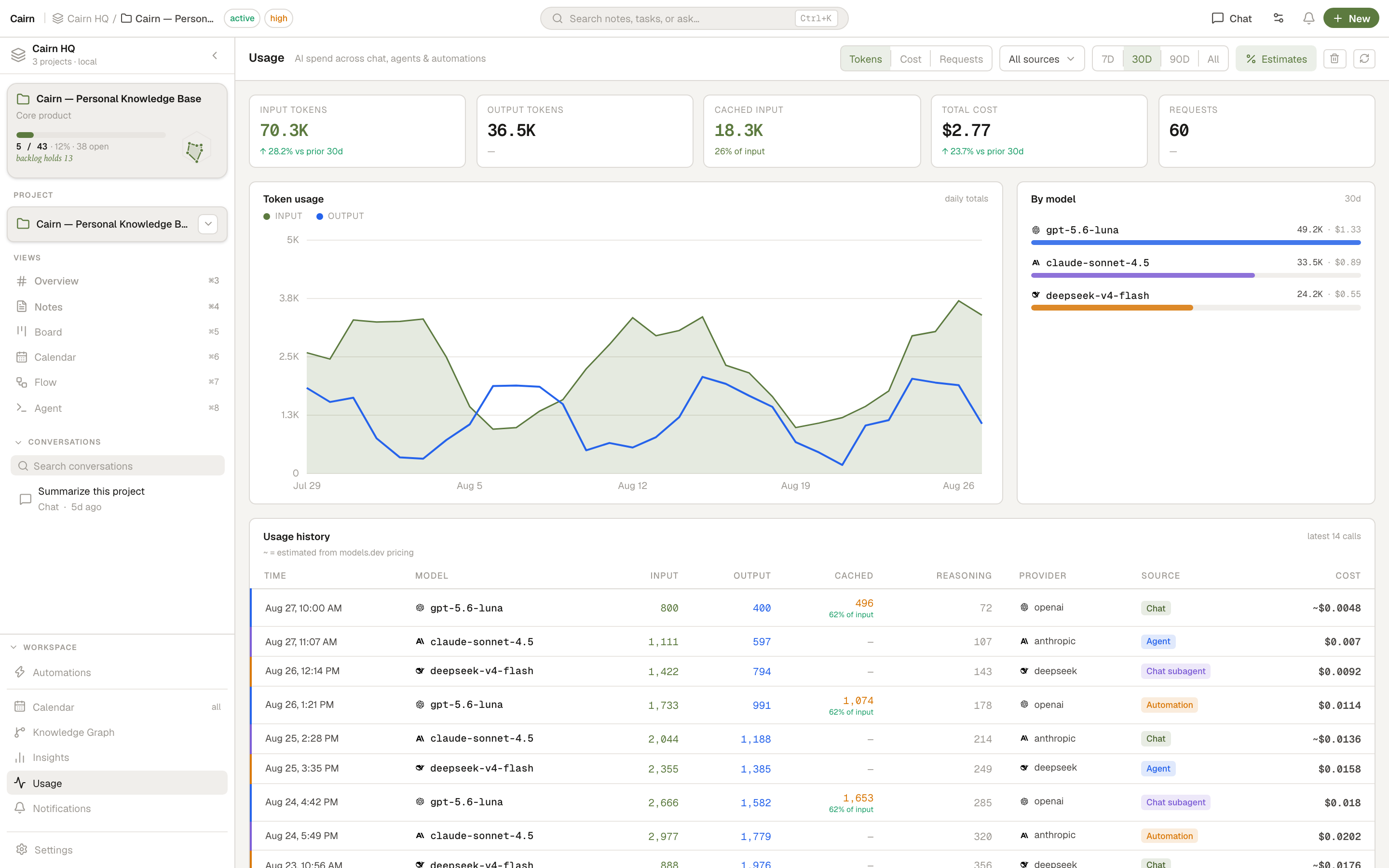Open workspace Calendar labeled all
Image resolution: width=1389 pixels, height=868 pixels.
pos(117,707)
